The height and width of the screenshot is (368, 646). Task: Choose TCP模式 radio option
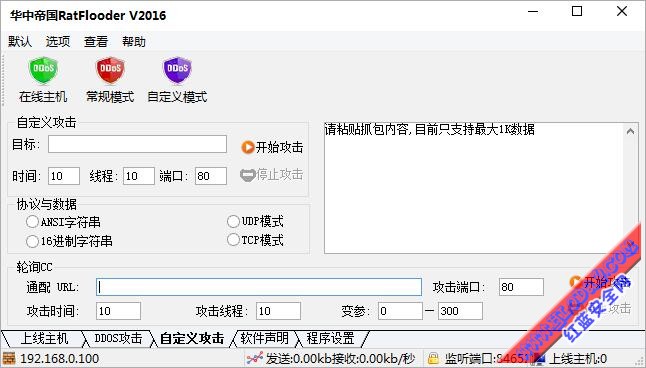click(233, 239)
